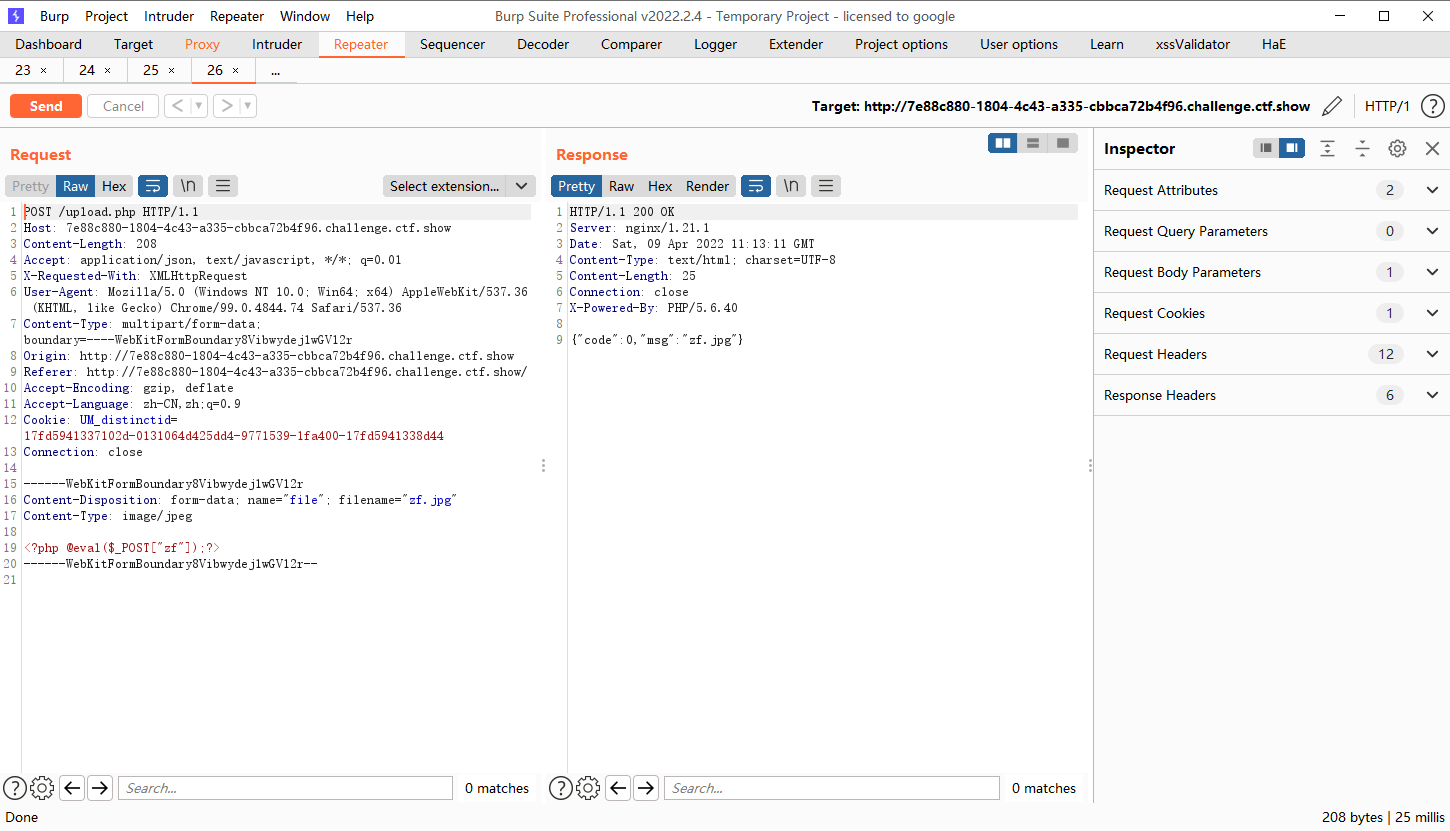Close Repeater tab 23

[x=43, y=71]
